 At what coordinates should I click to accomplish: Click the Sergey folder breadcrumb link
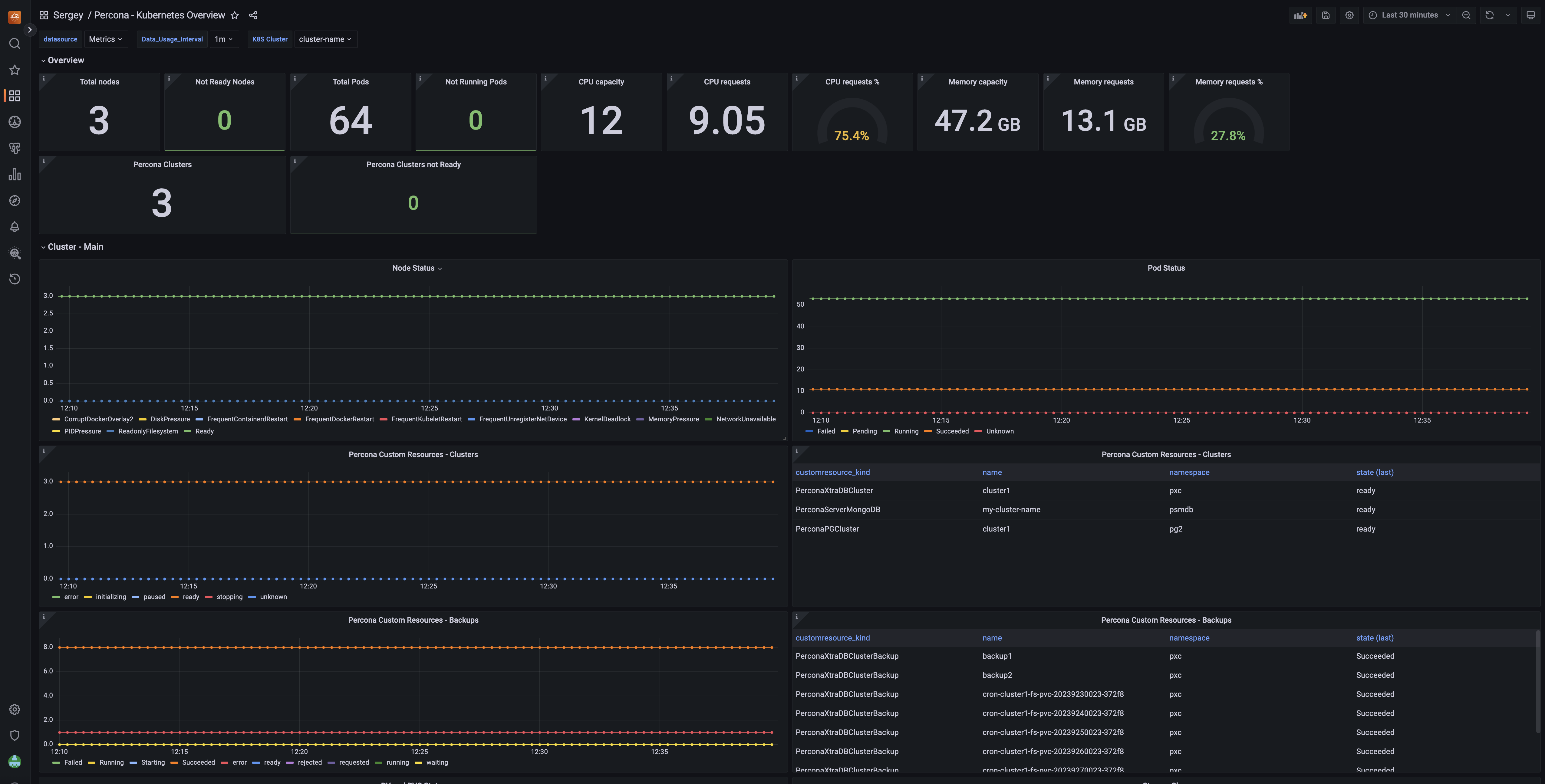pyautogui.click(x=68, y=16)
